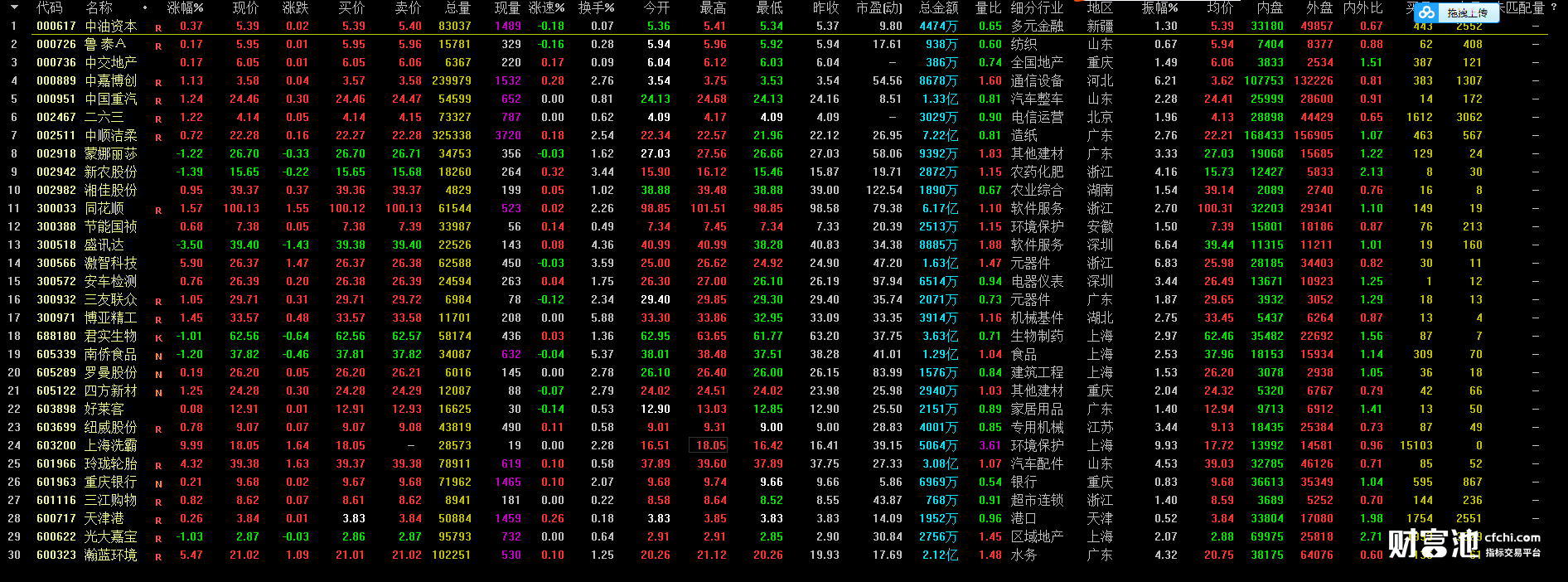Image resolution: width=1568 pixels, height=582 pixels.
Task: Sort by the 涨幅% column header
Action: pos(185,7)
